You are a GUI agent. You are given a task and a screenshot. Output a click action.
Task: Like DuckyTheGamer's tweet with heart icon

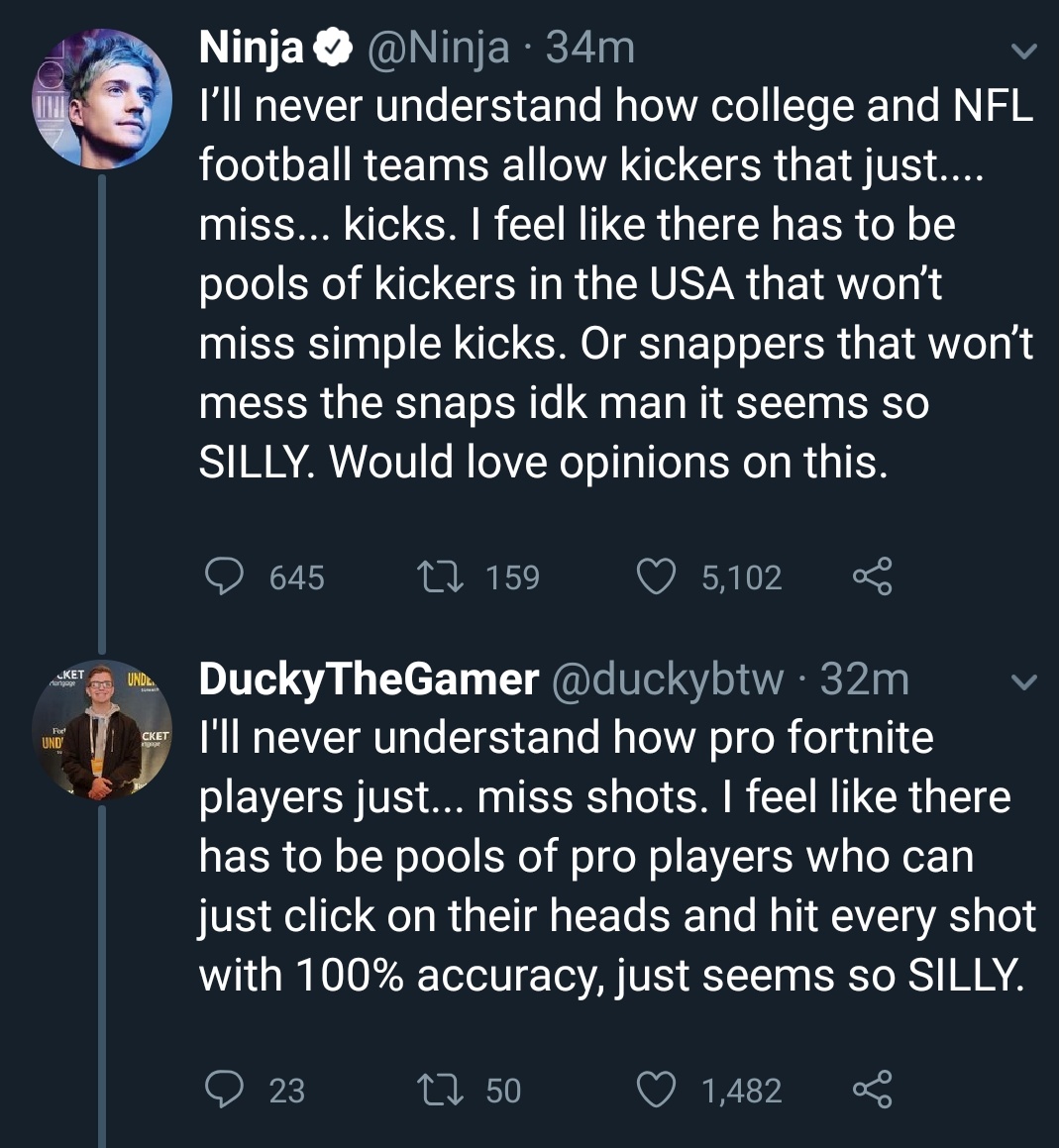(655, 1090)
